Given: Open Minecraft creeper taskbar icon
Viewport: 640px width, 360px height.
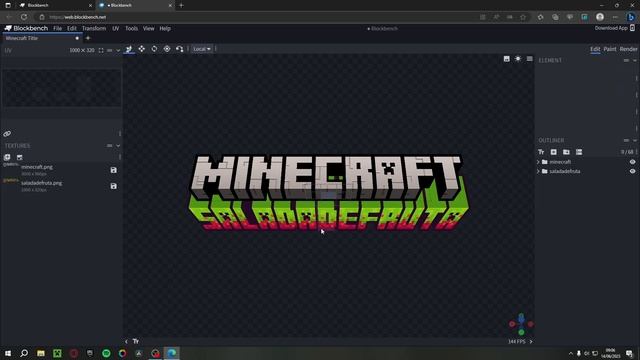Looking at the screenshot, I should [x=57, y=353].
